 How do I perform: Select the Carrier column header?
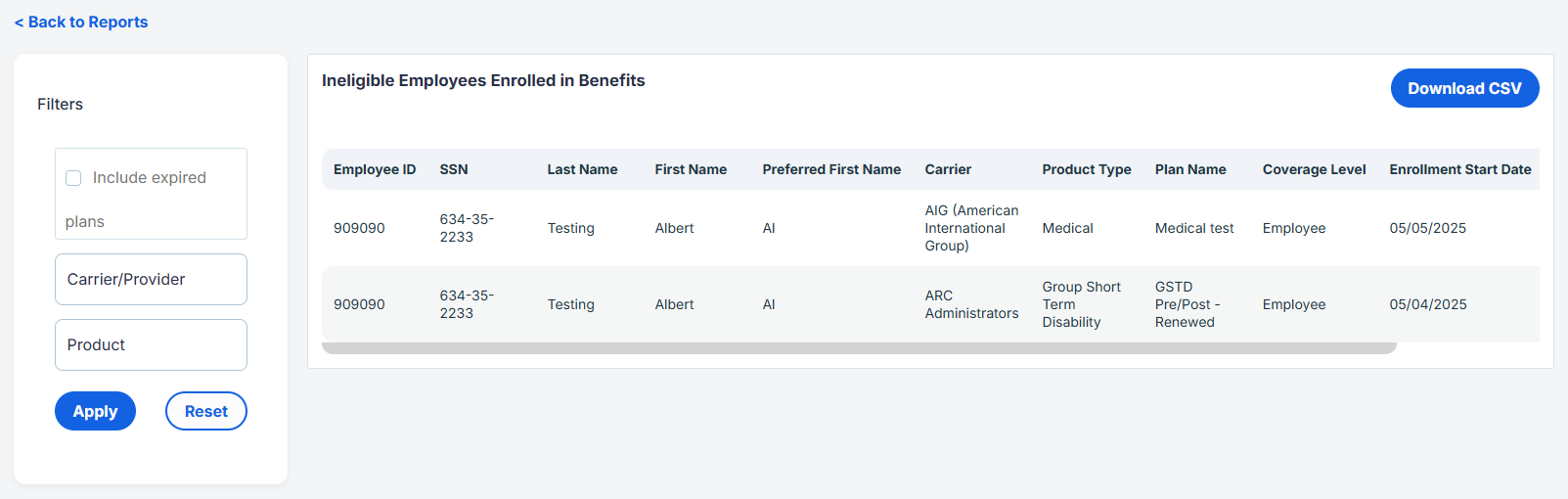pos(948,169)
